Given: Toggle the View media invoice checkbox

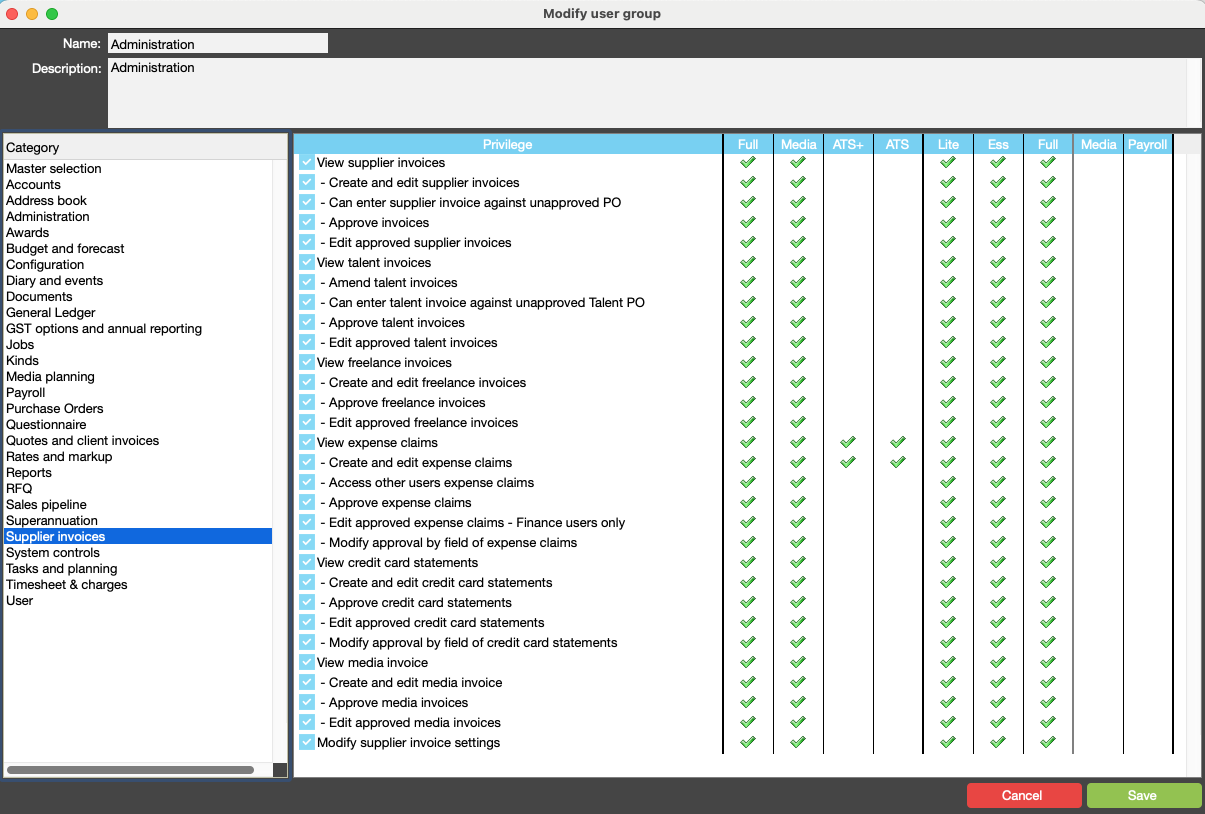Looking at the screenshot, I should 307,662.
